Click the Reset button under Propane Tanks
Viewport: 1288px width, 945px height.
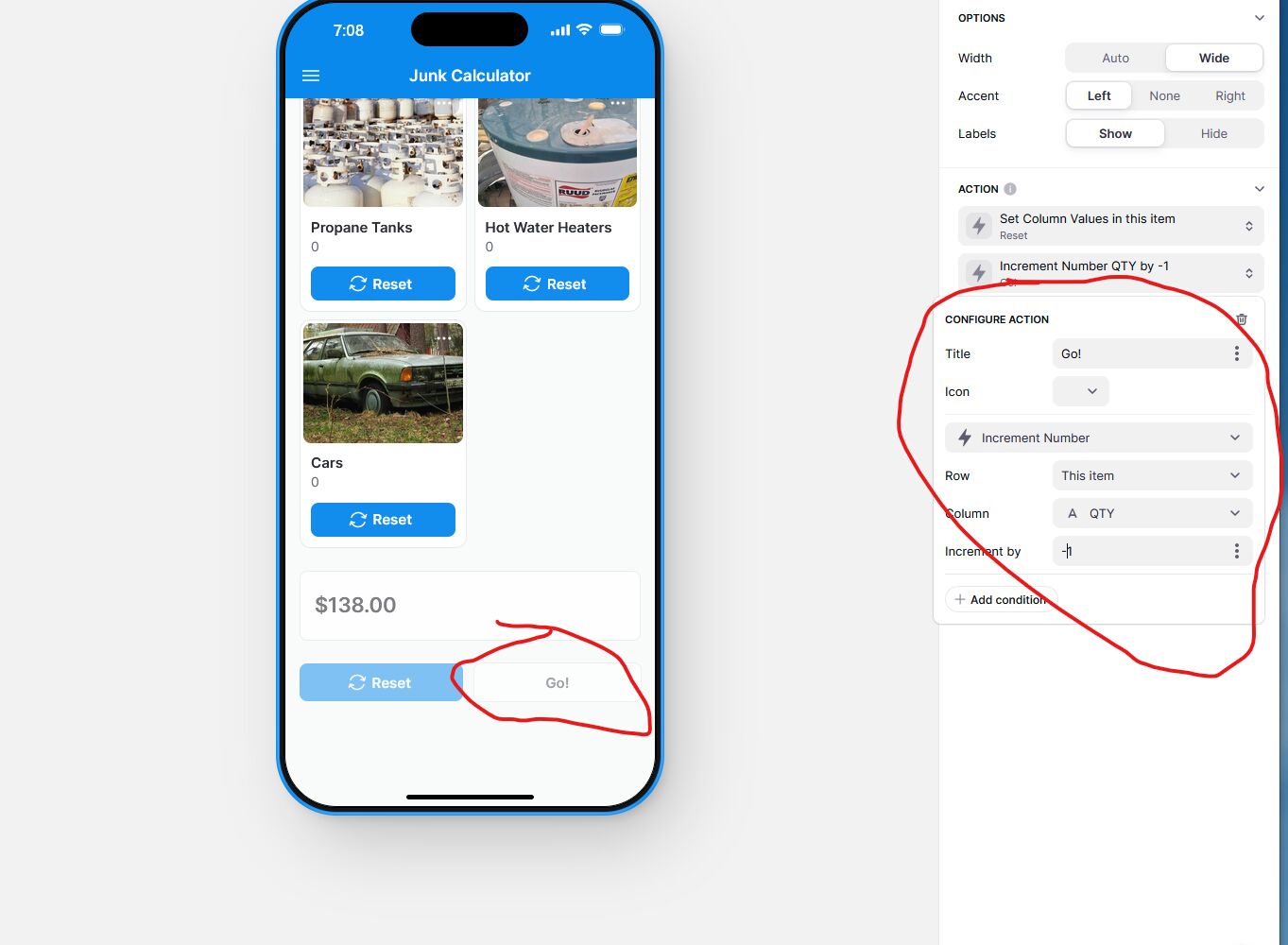pyautogui.click(x=383, y=283)
